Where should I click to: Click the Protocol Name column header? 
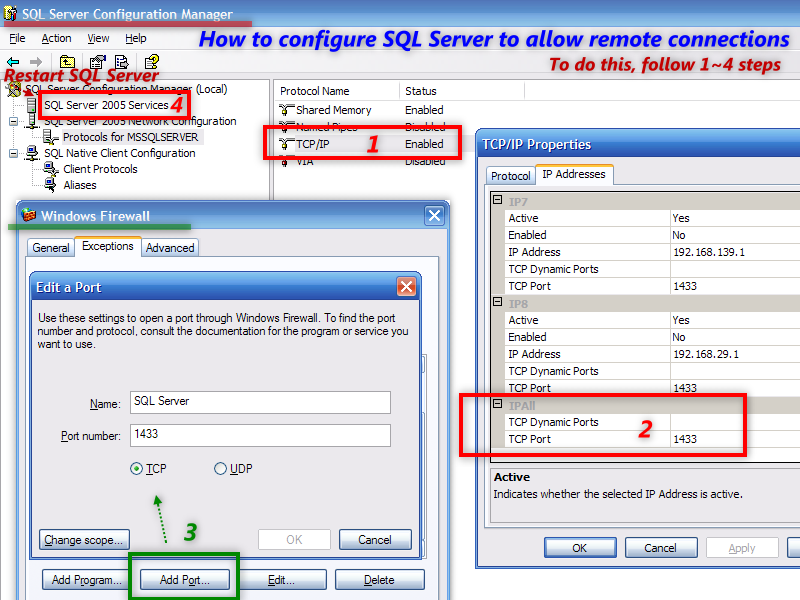tap(337, 91)
